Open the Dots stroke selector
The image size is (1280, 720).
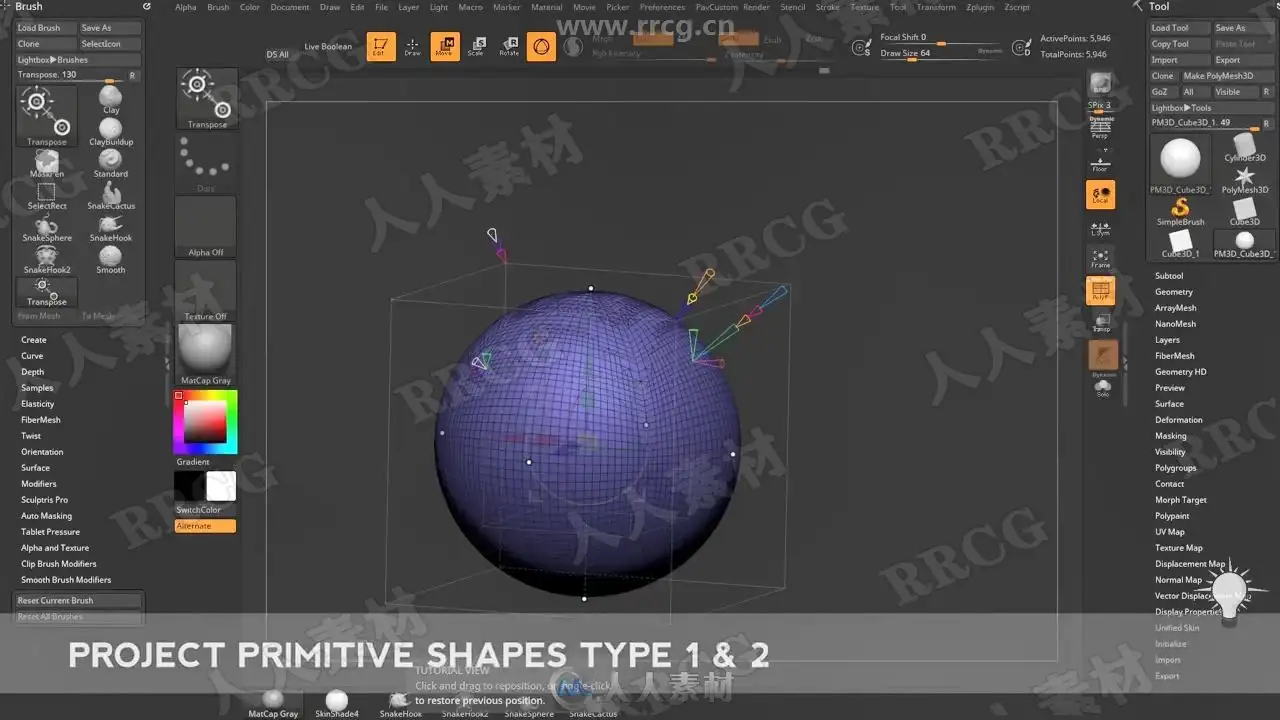click(206, 163)
